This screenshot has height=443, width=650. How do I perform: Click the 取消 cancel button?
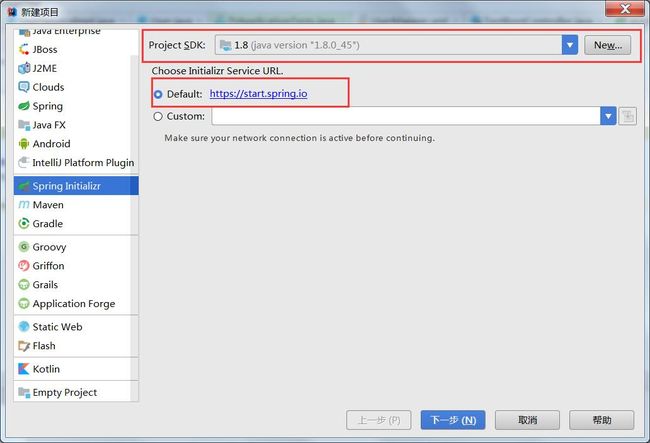[527, 420]
